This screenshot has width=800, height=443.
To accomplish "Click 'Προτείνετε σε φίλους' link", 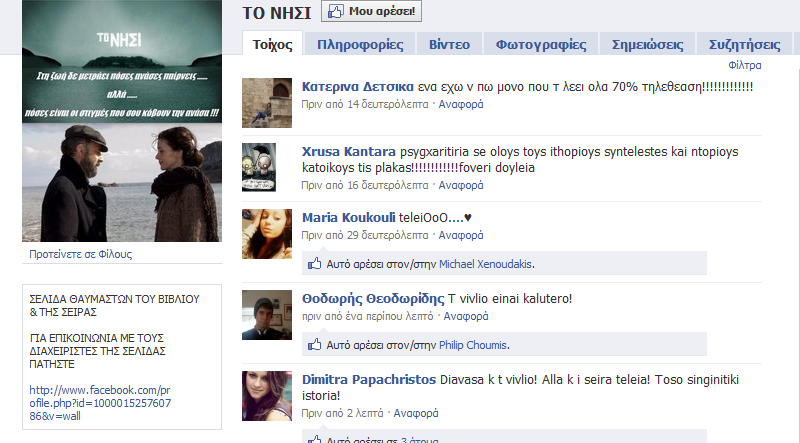I will pyautogui.click(x=80, y=254).
